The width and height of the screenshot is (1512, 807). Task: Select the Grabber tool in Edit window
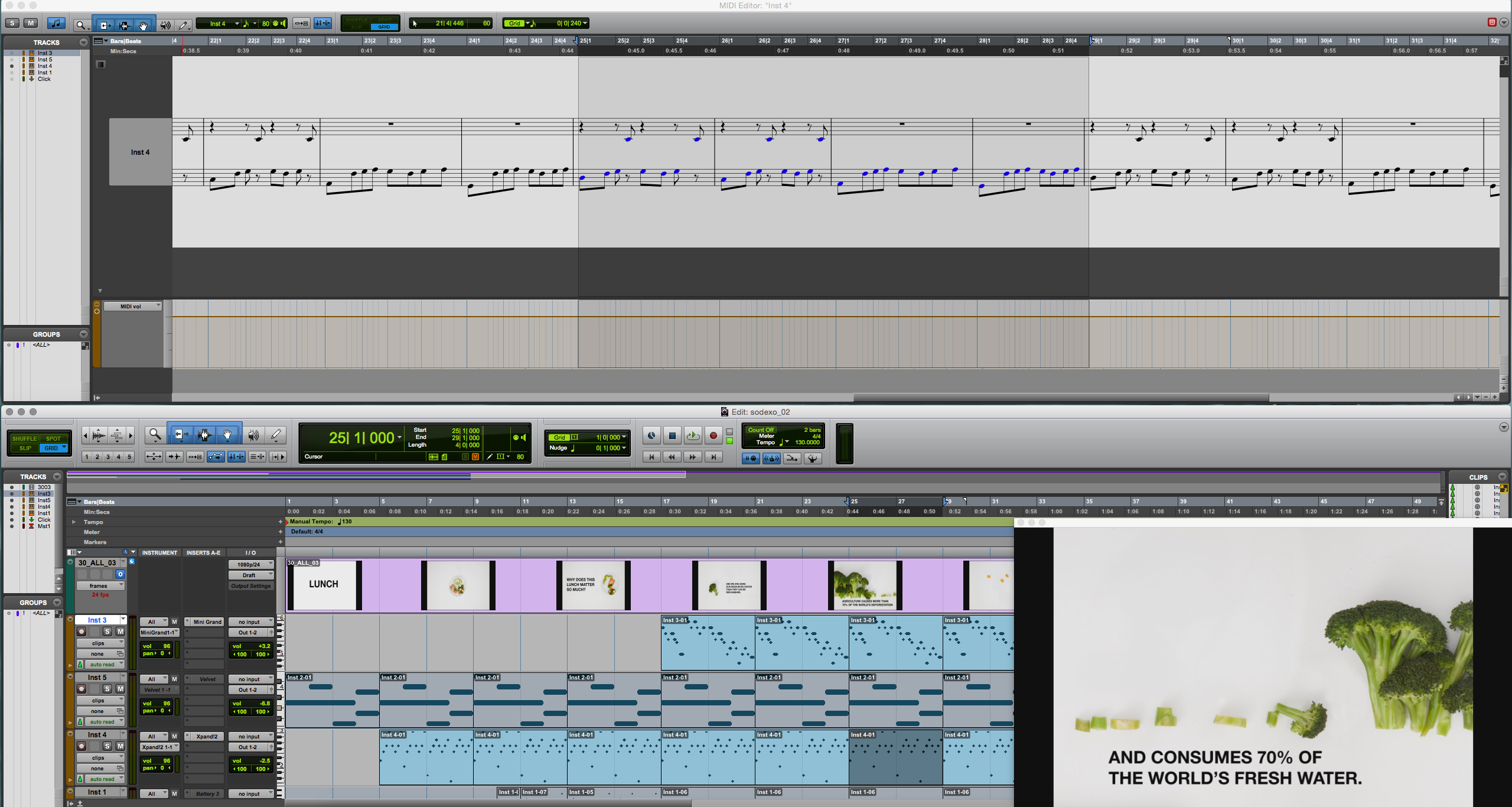pos(228,435)
